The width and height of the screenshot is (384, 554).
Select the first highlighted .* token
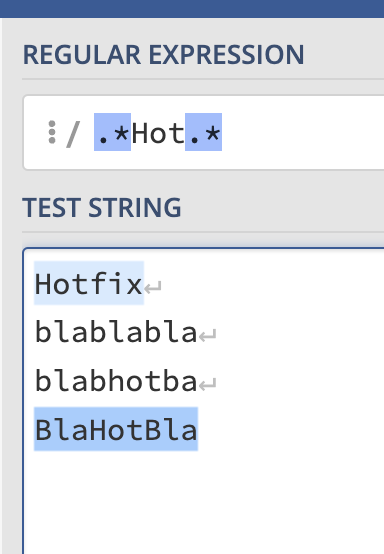[x=112, y=132]
